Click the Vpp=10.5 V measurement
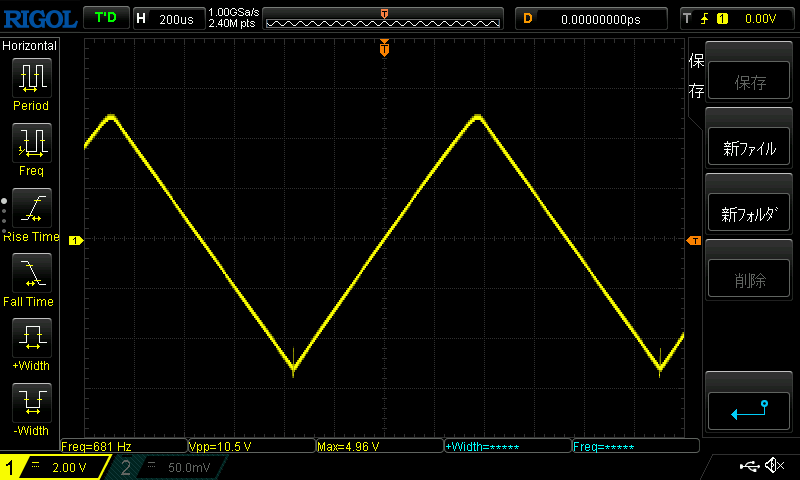This screenshot has width=800, height=480. pyautogui.click(x=252, y=446)
